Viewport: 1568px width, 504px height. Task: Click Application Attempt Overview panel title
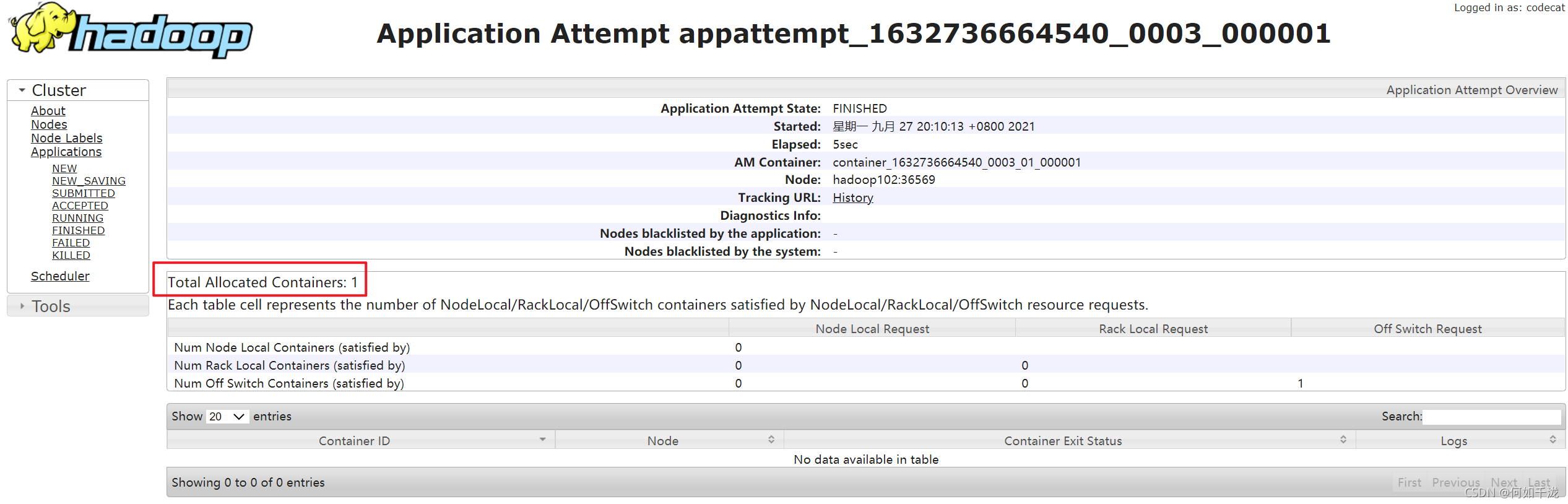tap(1472, 90)
